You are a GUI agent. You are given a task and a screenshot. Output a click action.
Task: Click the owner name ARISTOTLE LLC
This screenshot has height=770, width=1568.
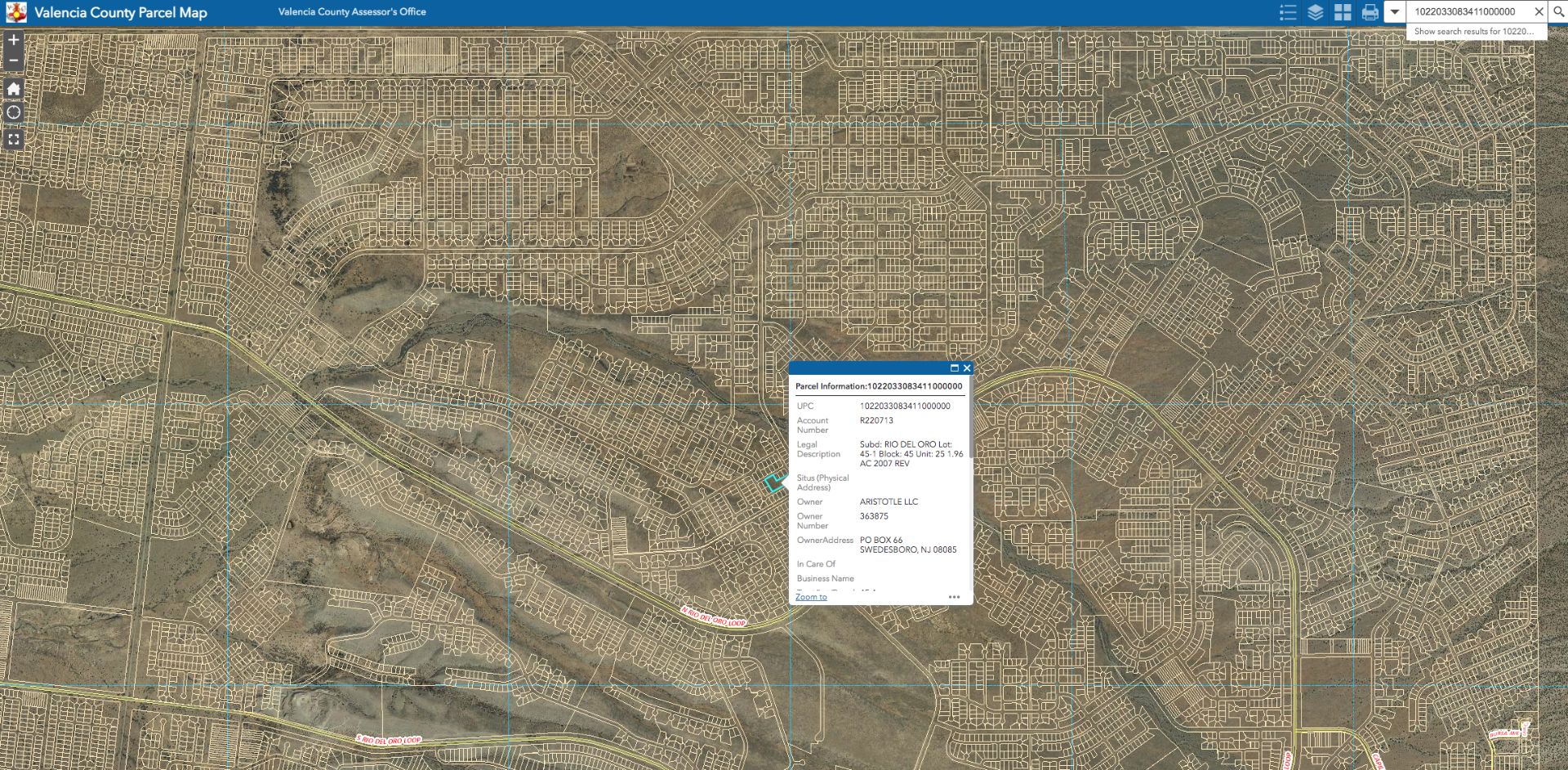(x=889, y=501)
